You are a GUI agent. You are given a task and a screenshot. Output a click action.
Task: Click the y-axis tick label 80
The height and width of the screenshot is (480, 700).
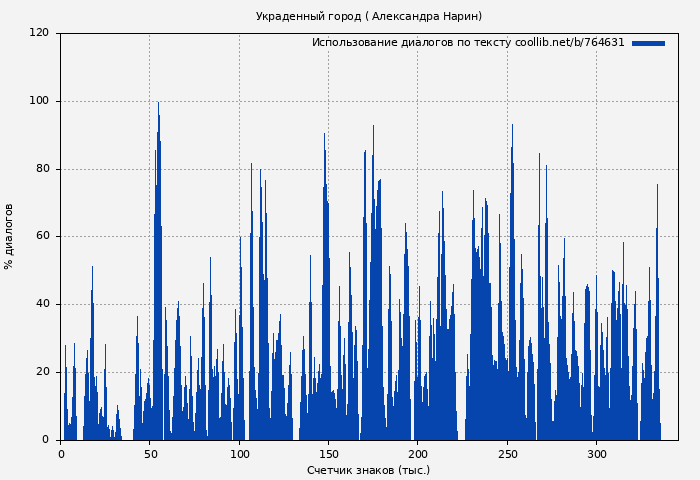42,169
